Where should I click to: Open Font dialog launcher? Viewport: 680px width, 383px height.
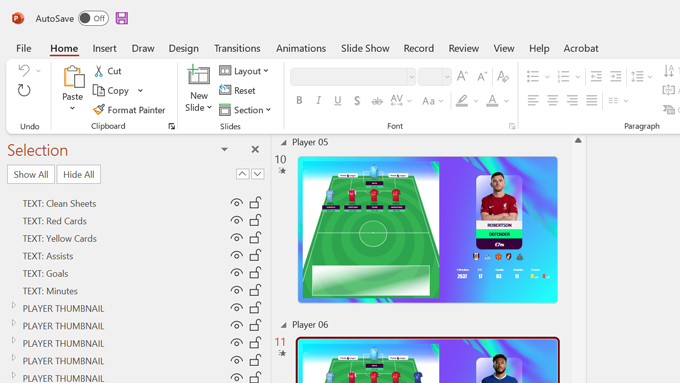click(x=512, y=126)
